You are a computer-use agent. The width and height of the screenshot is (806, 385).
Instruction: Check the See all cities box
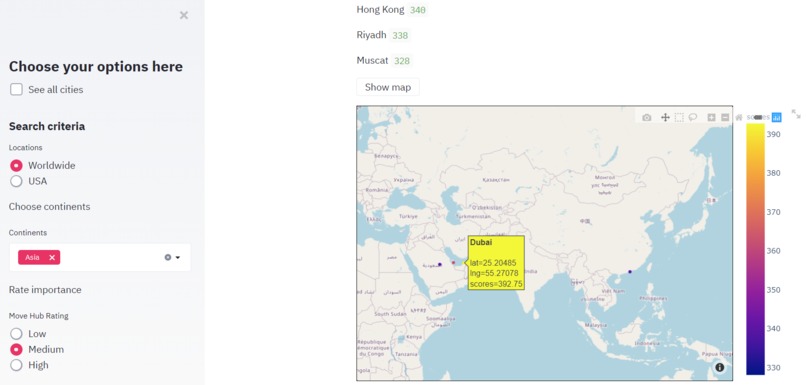tap(16, 89)
